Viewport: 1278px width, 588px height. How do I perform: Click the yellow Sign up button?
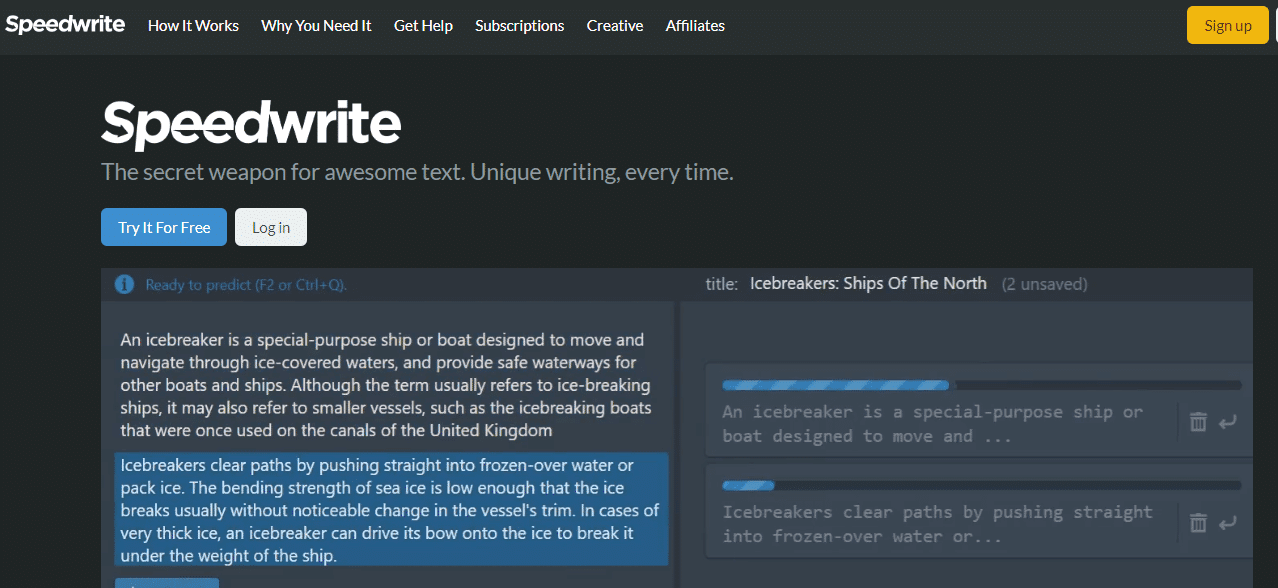coord(1227,25)
